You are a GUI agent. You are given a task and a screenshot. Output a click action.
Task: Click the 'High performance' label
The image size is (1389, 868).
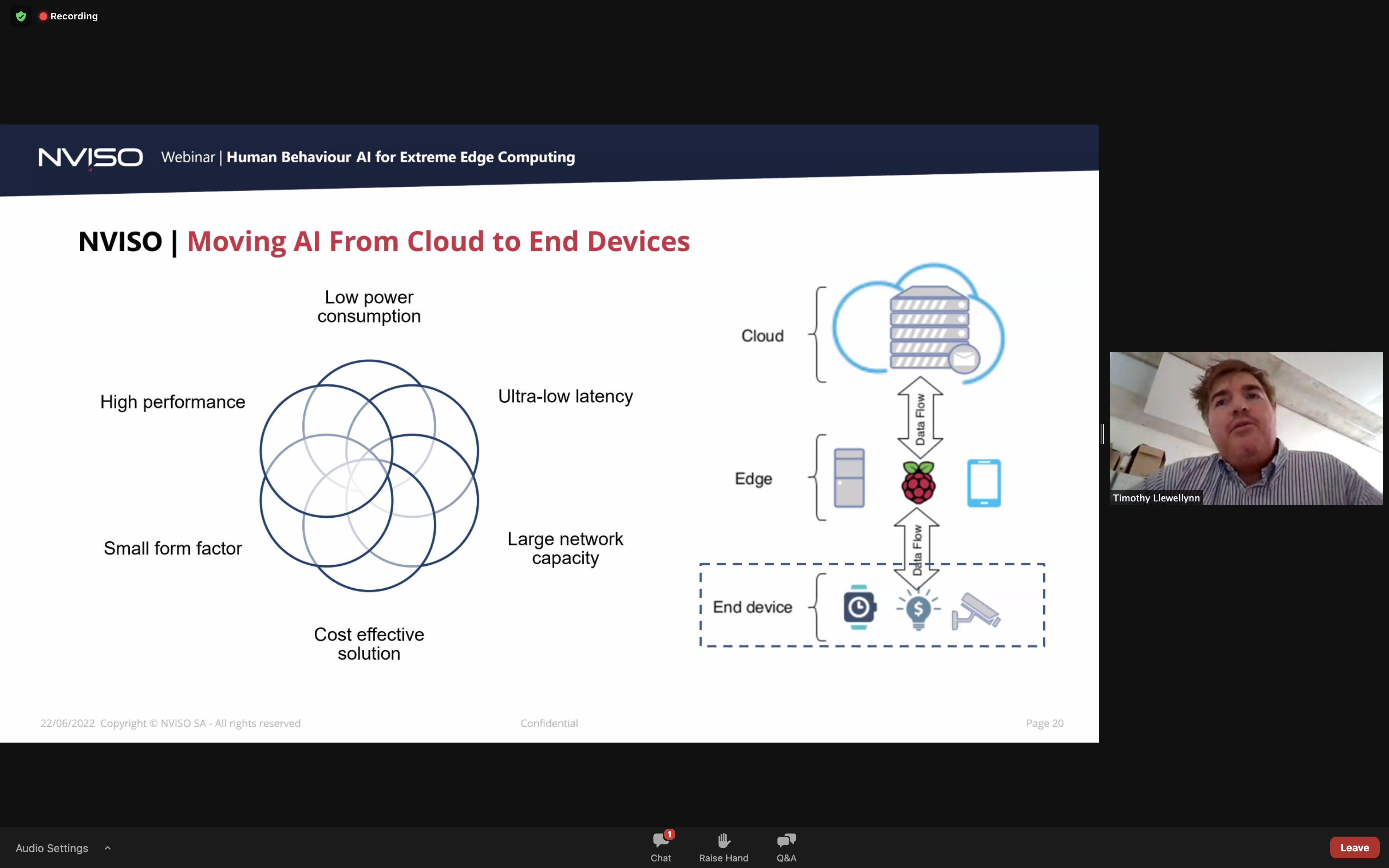pyautogui.click(x=173, y=402)
